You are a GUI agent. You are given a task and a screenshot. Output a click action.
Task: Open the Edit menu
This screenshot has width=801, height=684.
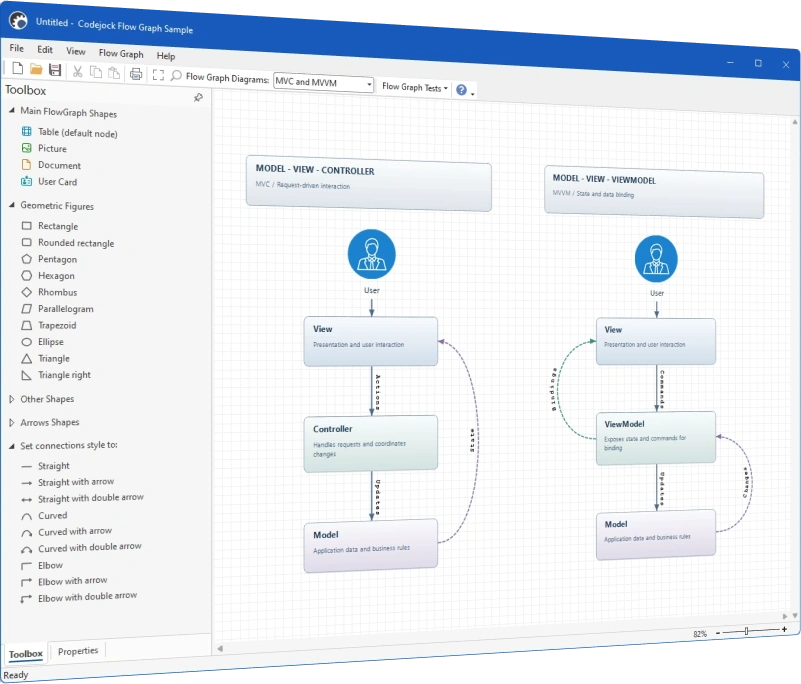[45, 50]
